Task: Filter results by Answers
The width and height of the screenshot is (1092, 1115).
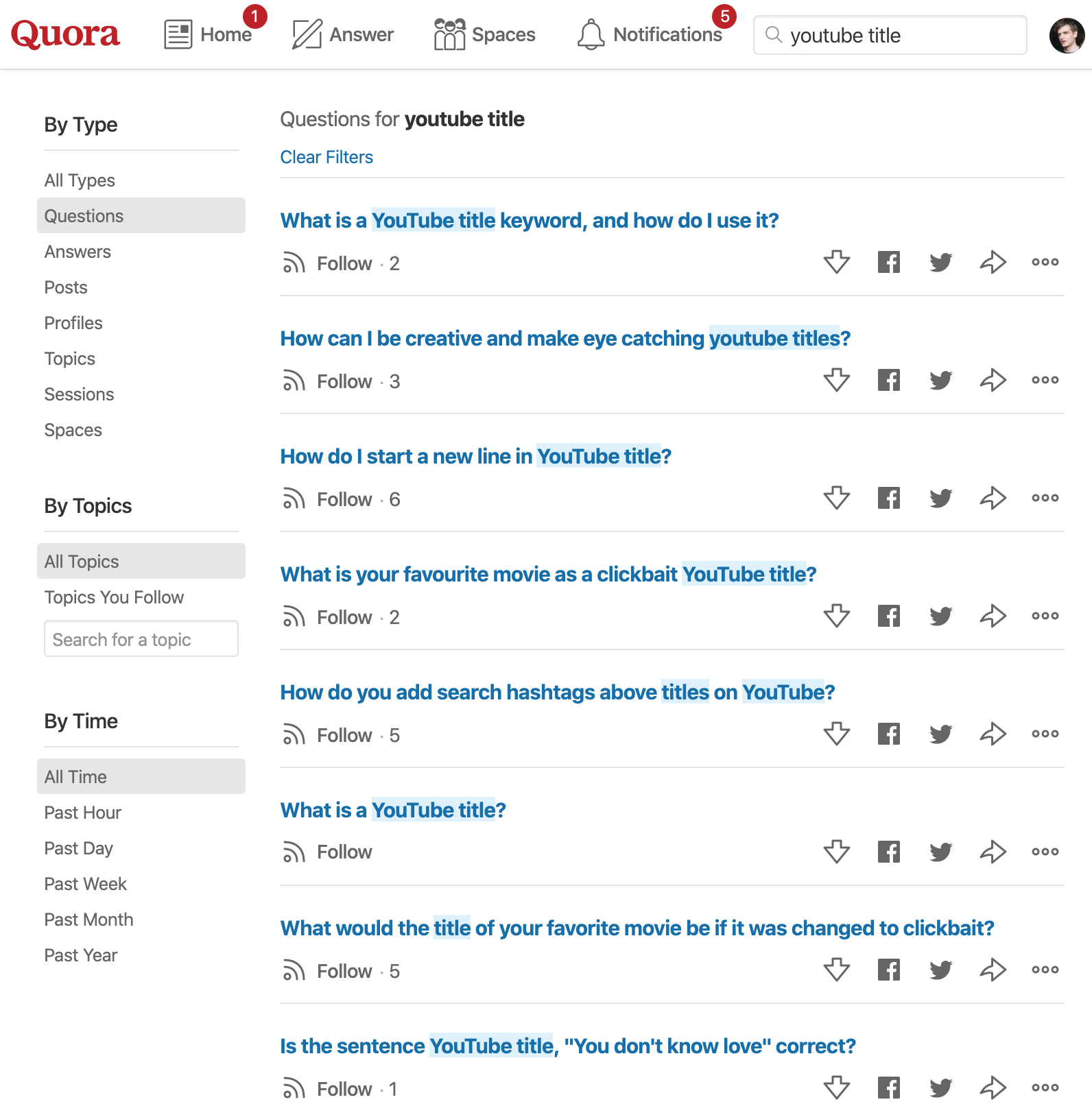Action: click(x=78, y=252)
